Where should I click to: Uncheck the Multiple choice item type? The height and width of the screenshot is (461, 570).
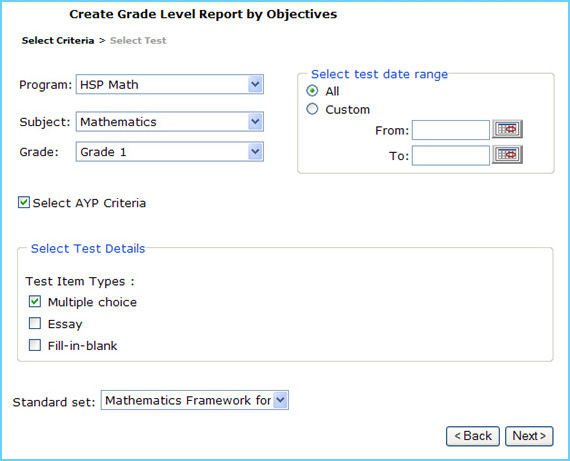35,301
